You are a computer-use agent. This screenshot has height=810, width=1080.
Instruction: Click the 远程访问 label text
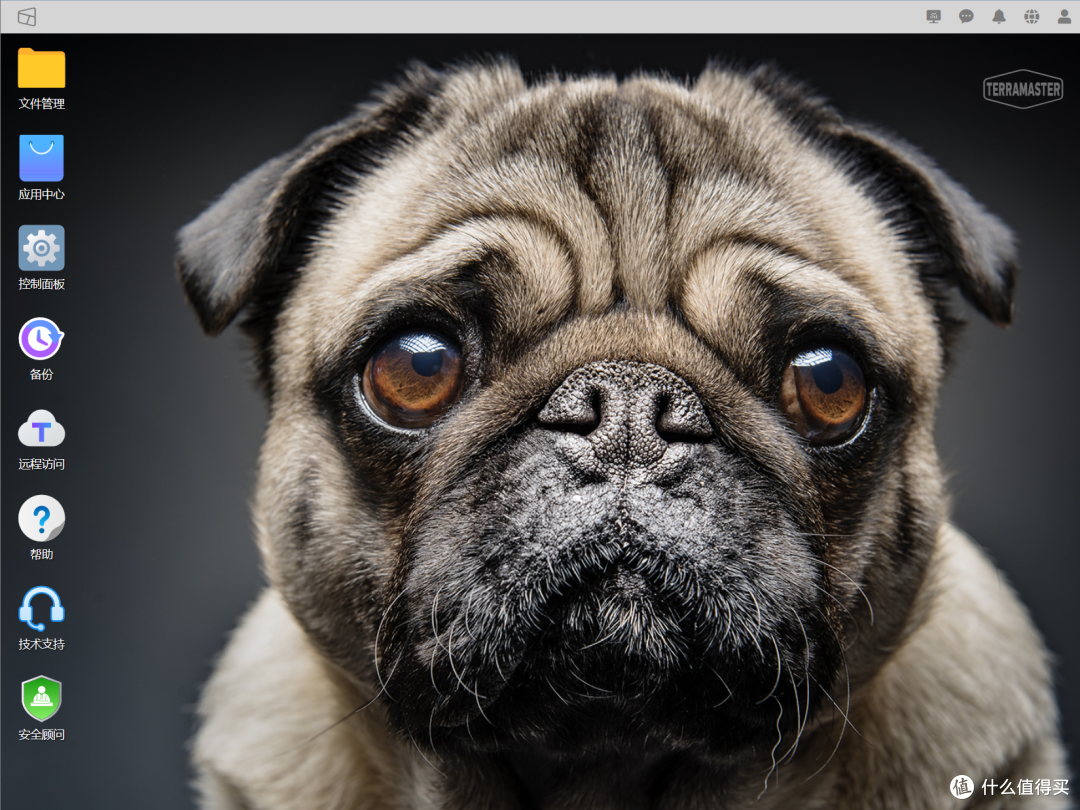41,464
